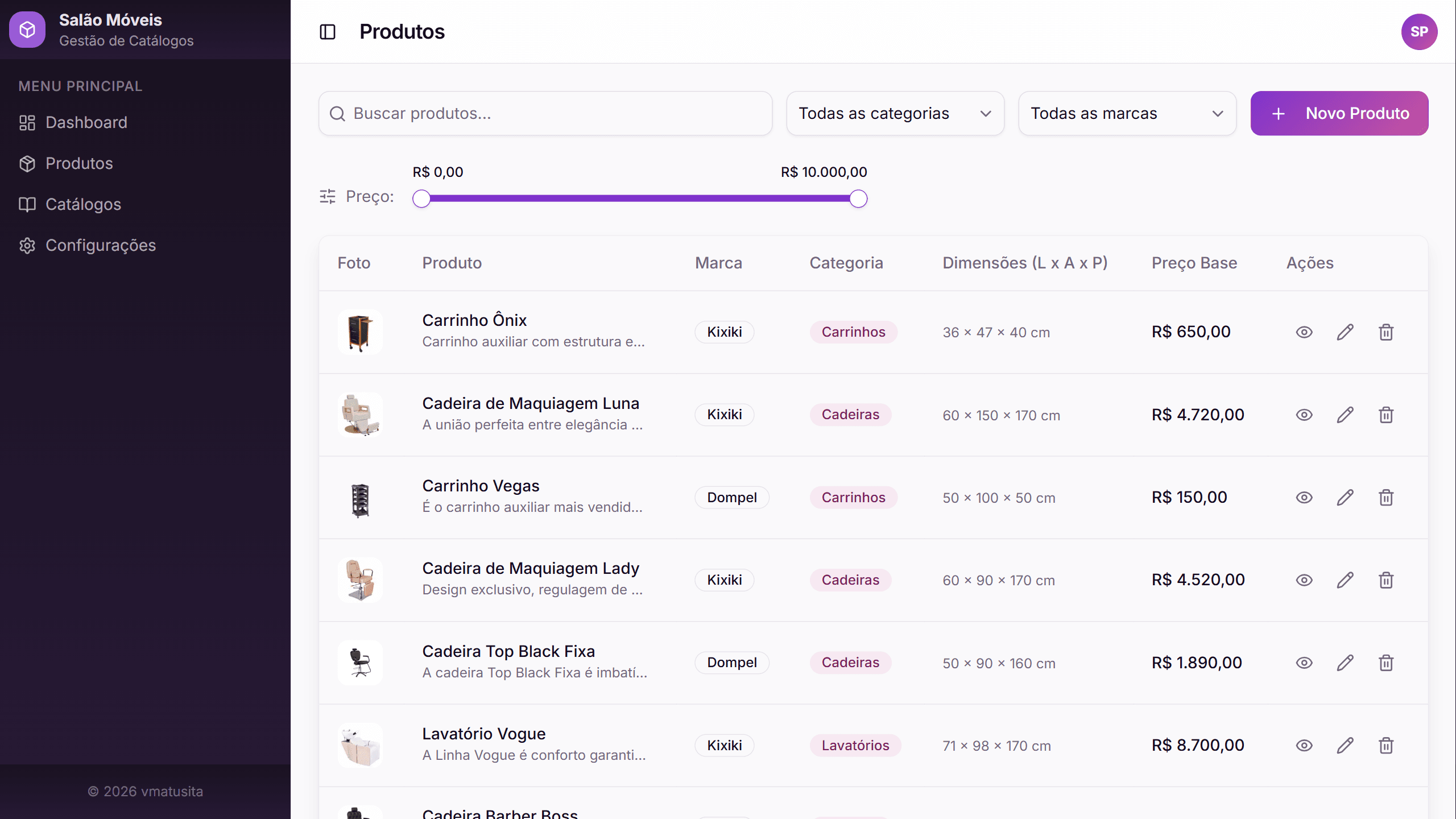Image resolution: width=1456 pixels, height=819 pixels.
Task: Click the middle of the price track
Action: [x=640, y=198]
